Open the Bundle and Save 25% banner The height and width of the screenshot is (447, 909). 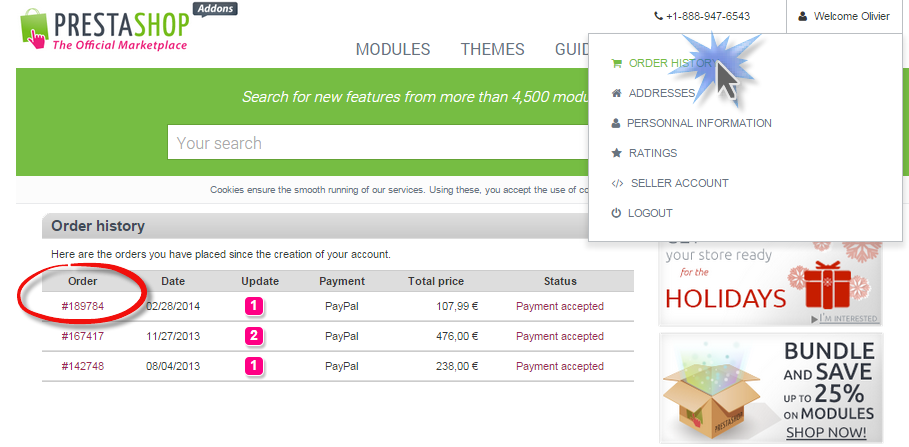770,388
